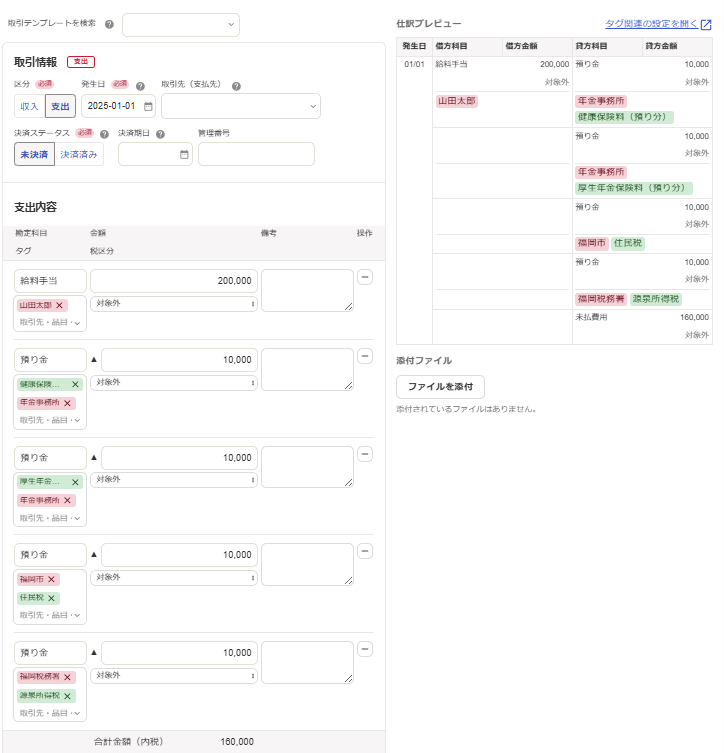Set payment status to 決済済み

tap(79, 154)
